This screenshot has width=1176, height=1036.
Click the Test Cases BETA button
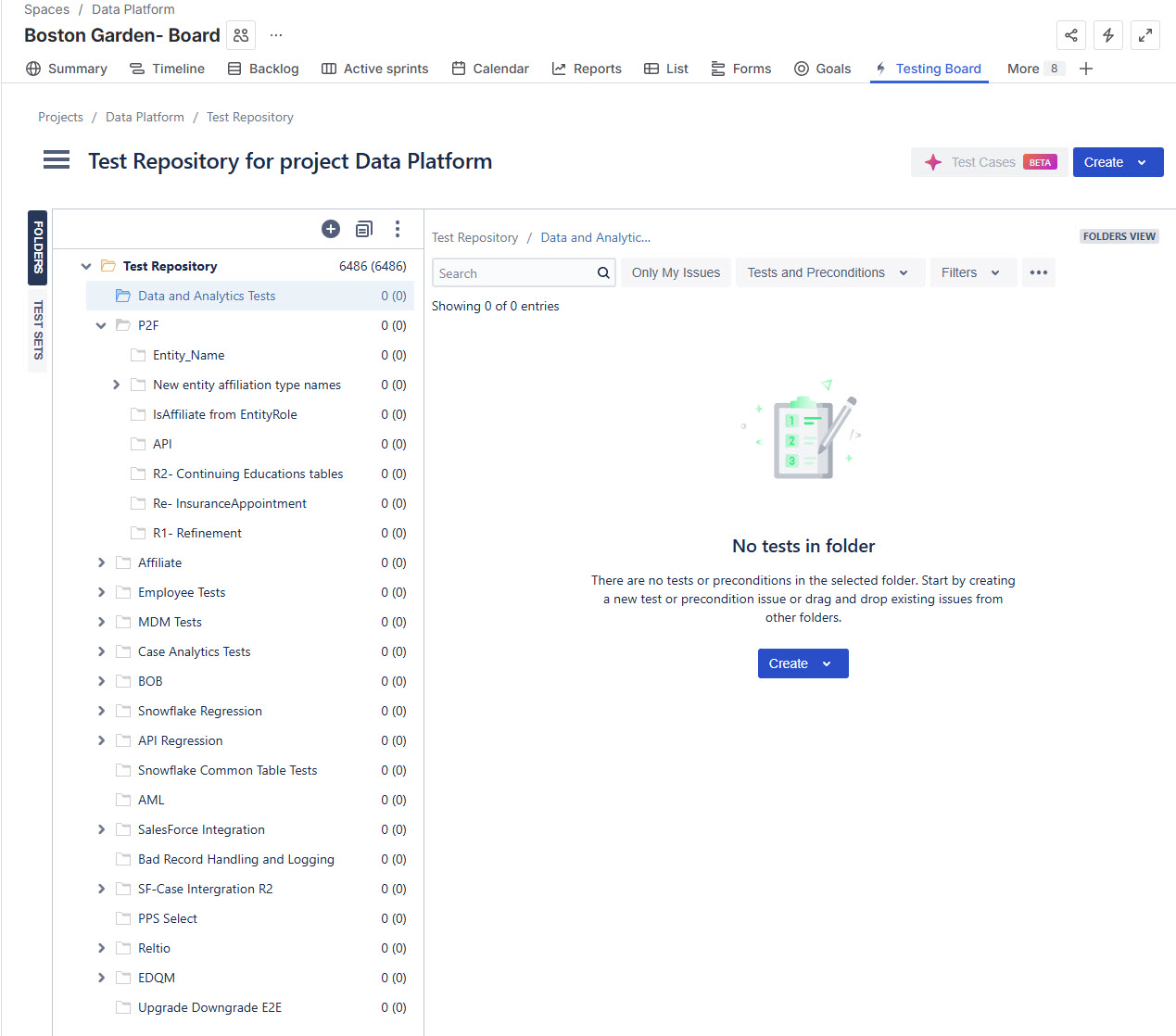coord(989,162)
